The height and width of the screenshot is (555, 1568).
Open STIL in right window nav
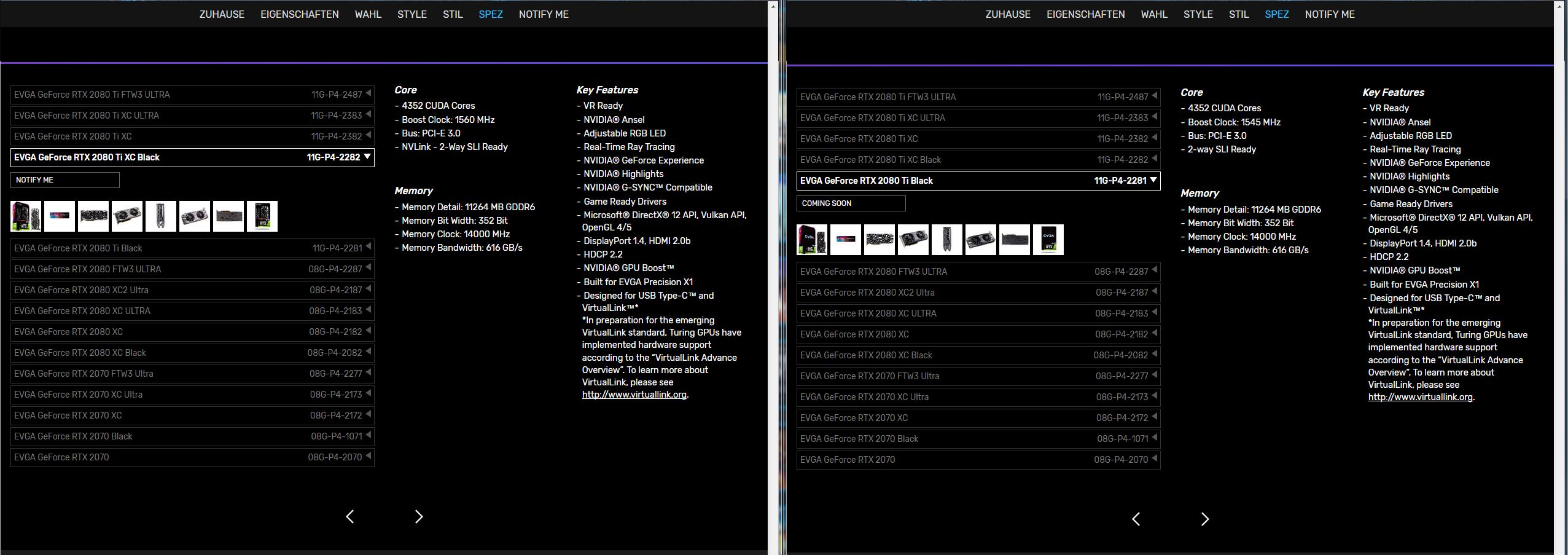point(1239,14)
